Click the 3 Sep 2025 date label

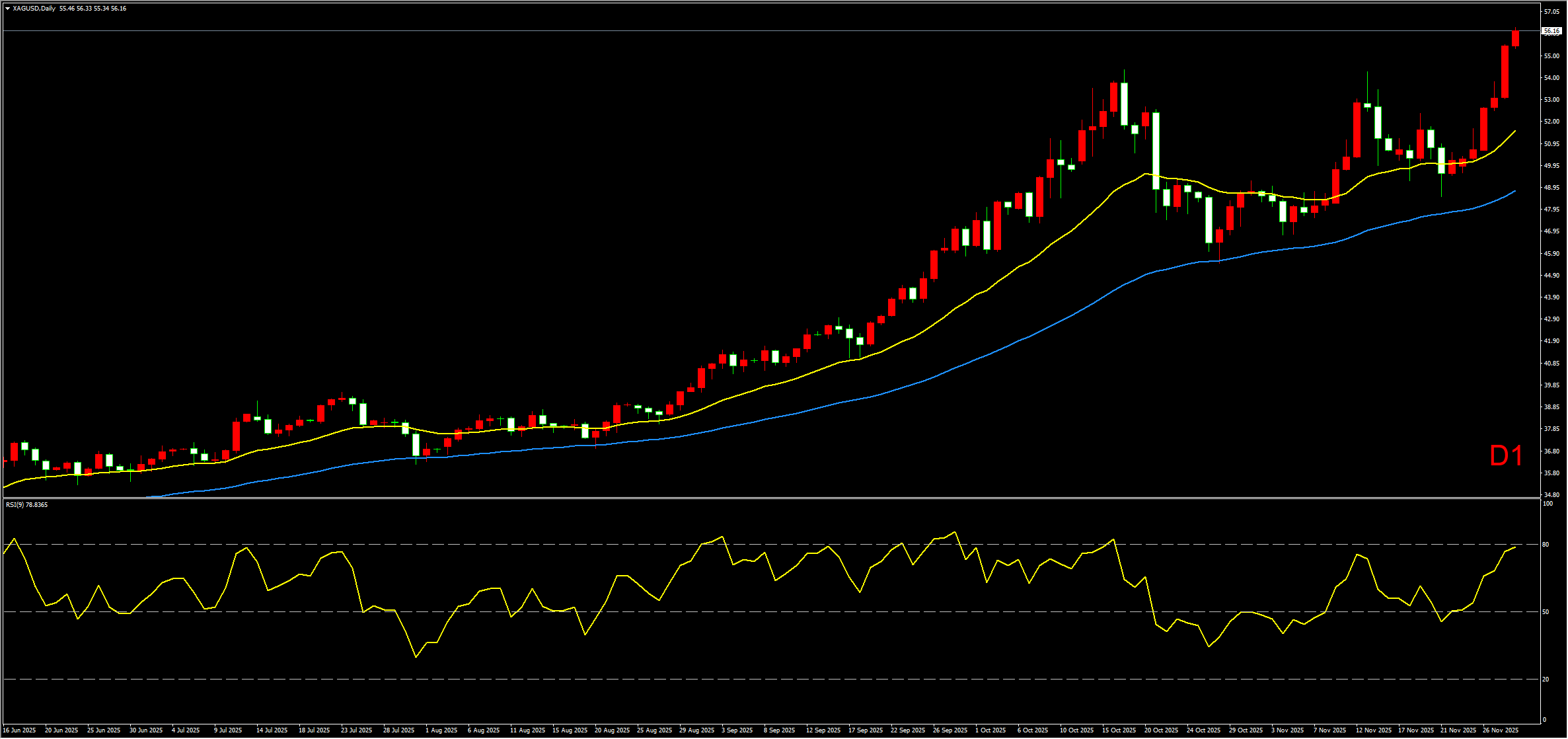point(737,730)
